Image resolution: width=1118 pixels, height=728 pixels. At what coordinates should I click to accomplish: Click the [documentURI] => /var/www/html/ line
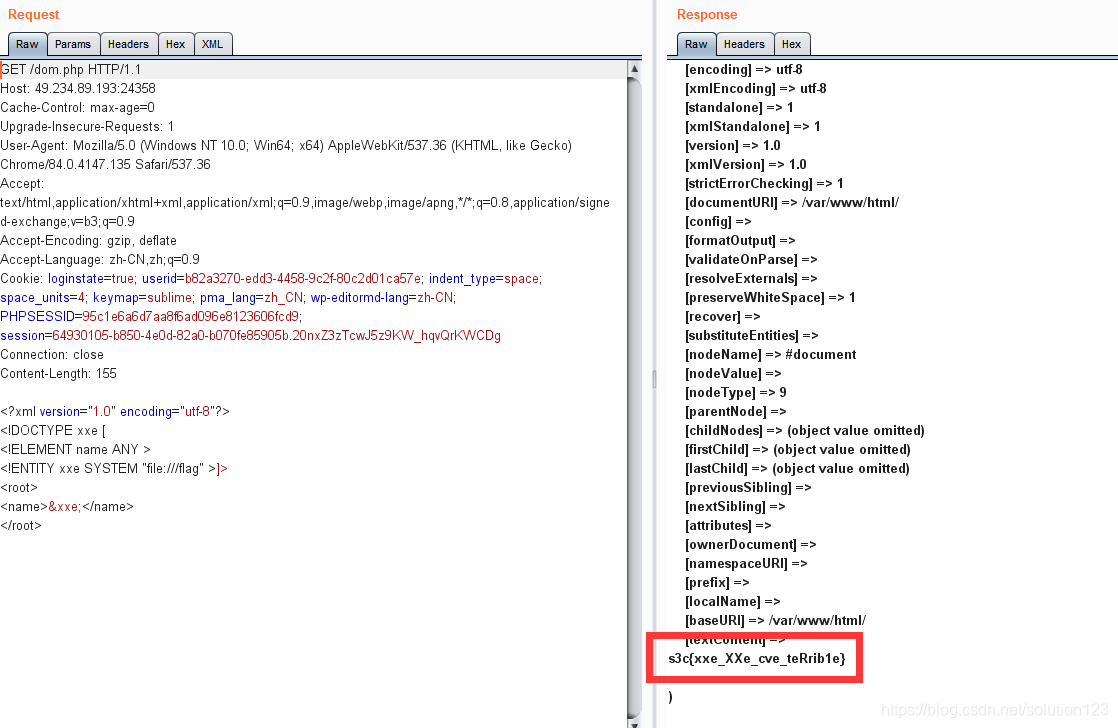coord(792,202)
